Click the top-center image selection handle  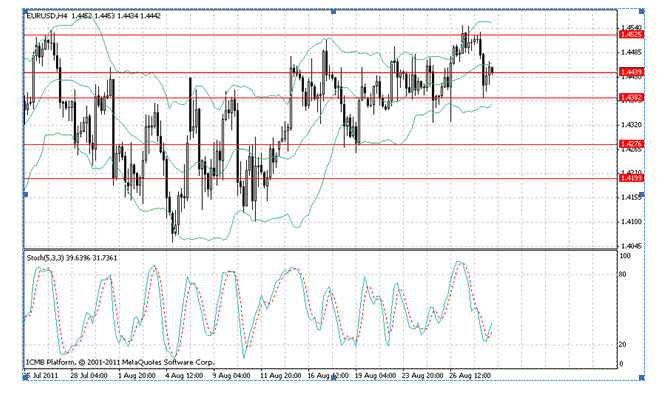tap(334, 12)
